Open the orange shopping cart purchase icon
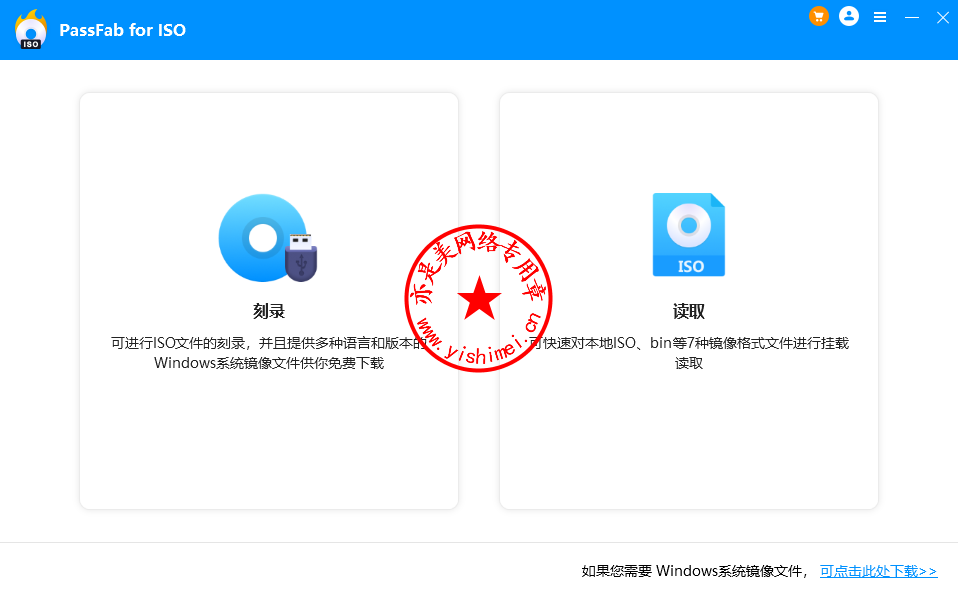The height and width of the screenshot is (597, 958). [819, 16]
